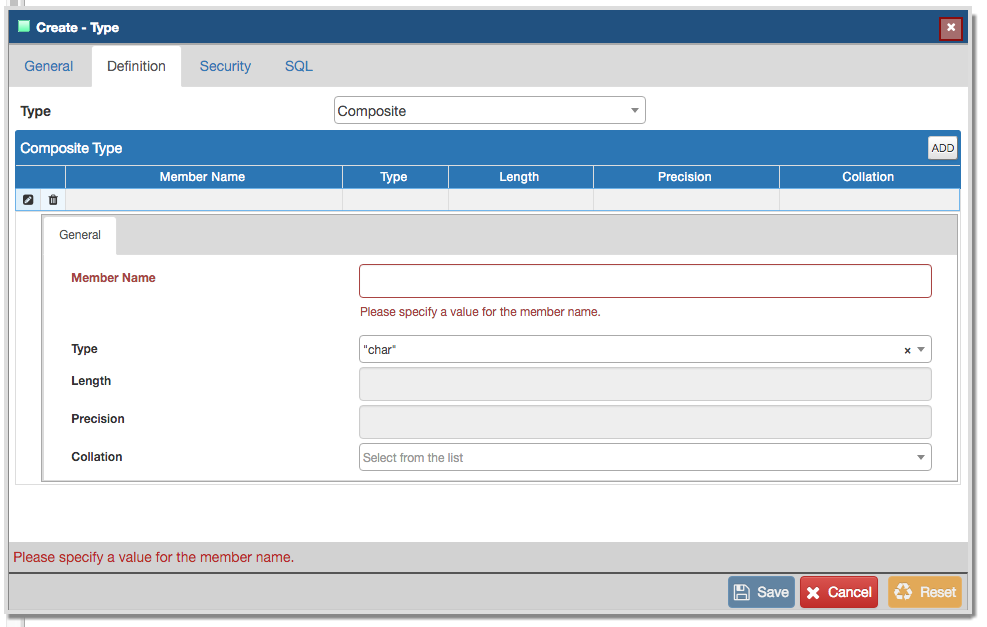Viewport: 987px width, 627px height.
Task: Switch to the Security tab
Action: coord(225,66)
